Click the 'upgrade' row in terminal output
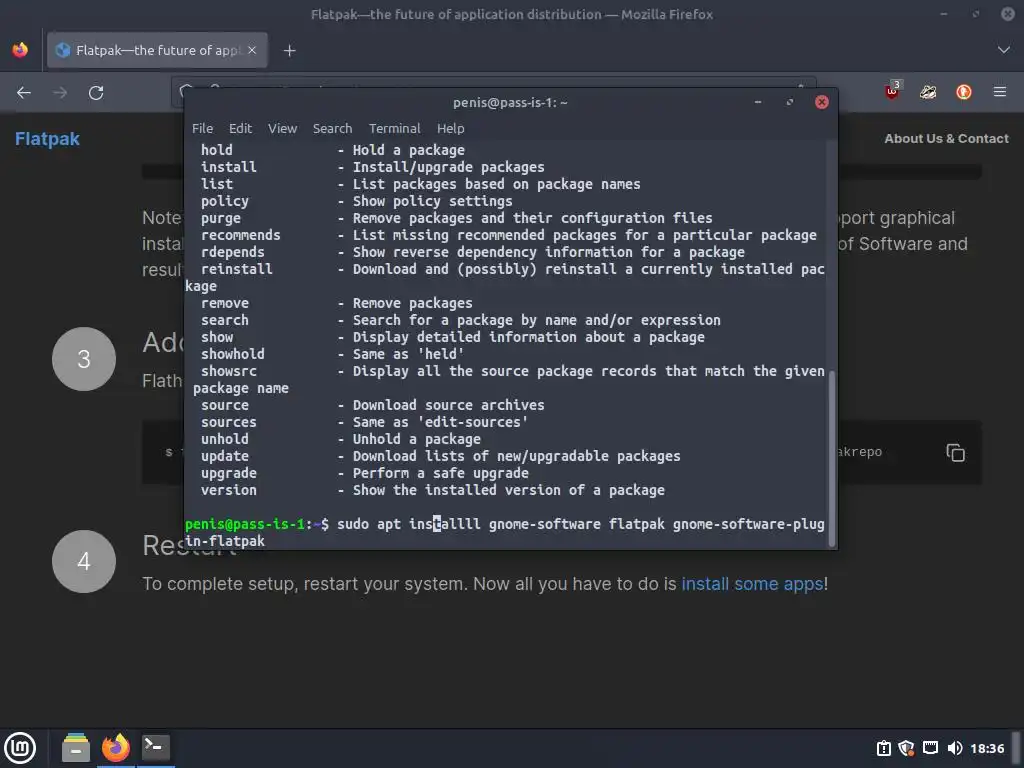 point(364,473)
